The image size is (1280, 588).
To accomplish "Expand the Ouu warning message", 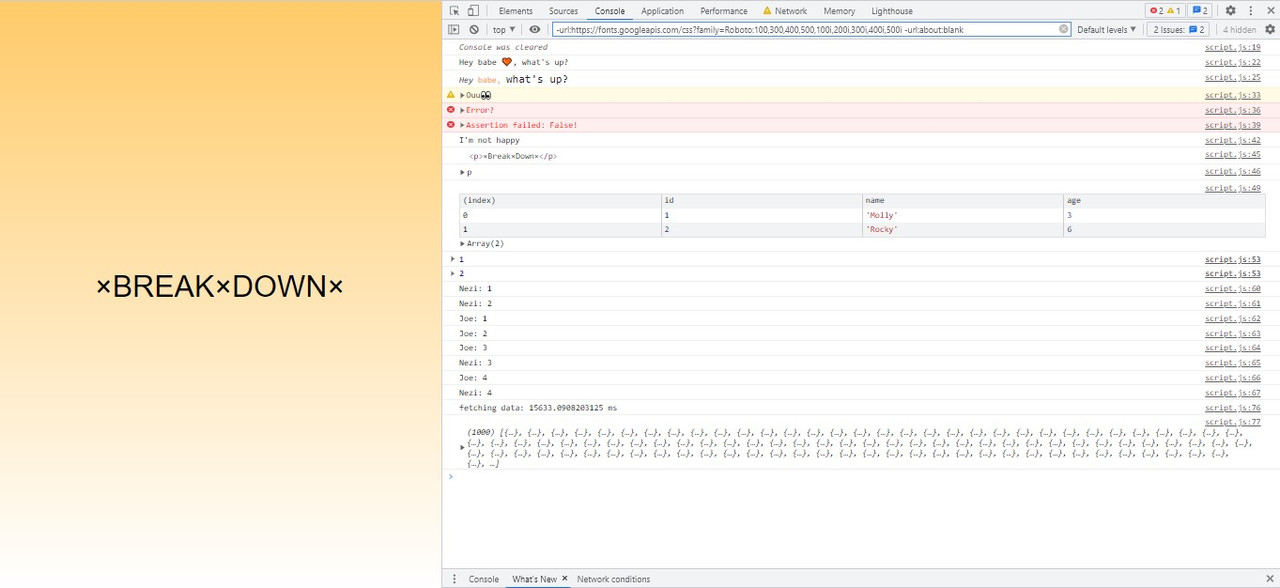I will (462, 95).
